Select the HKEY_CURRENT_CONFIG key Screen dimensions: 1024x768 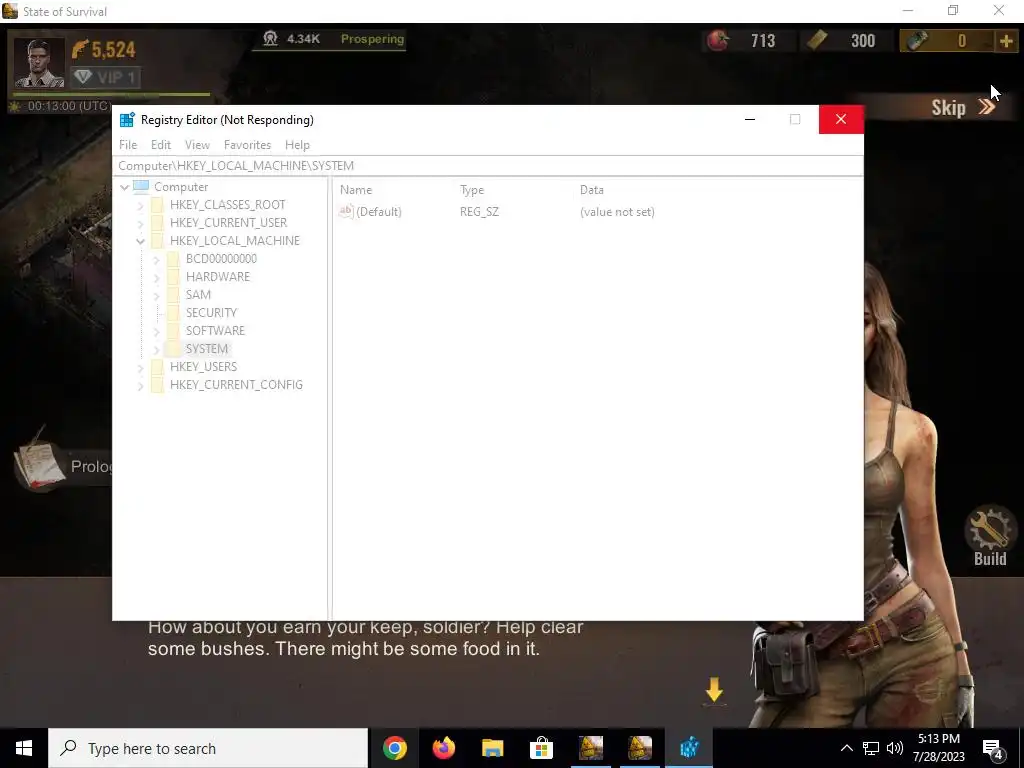tap(236, 385)
